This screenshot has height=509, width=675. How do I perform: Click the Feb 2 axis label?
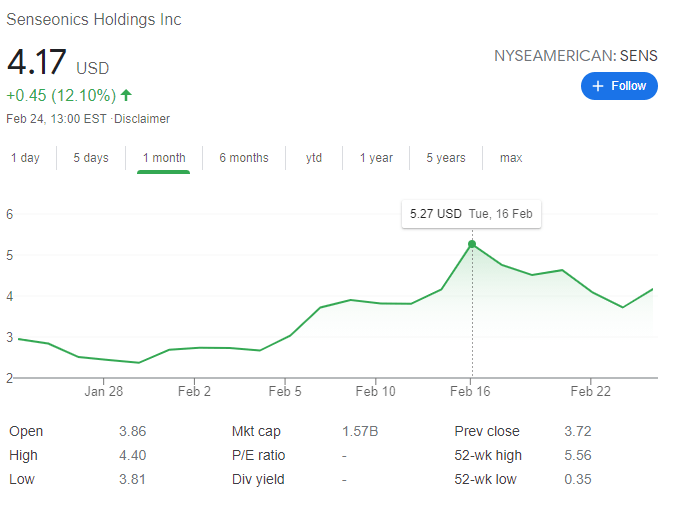[x=194, y=391]
